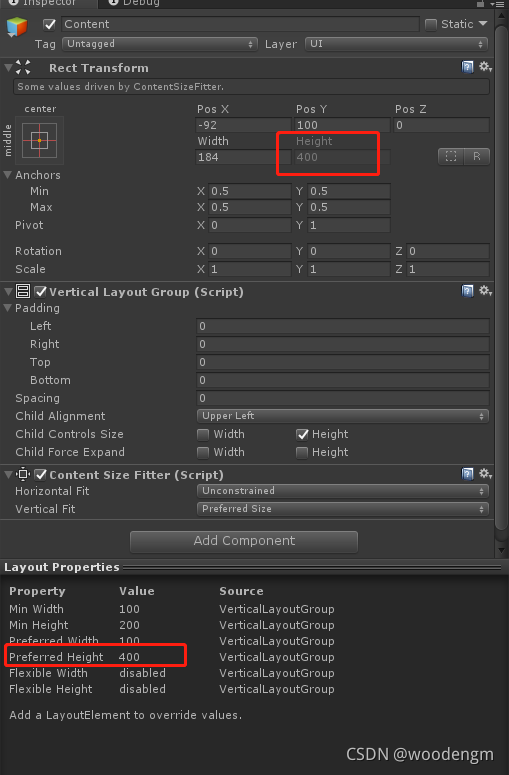The width and height of the screenshot is (509, 775).
Task: Click the Inspector vertical scrollbar
Action: tap(501, 277)
